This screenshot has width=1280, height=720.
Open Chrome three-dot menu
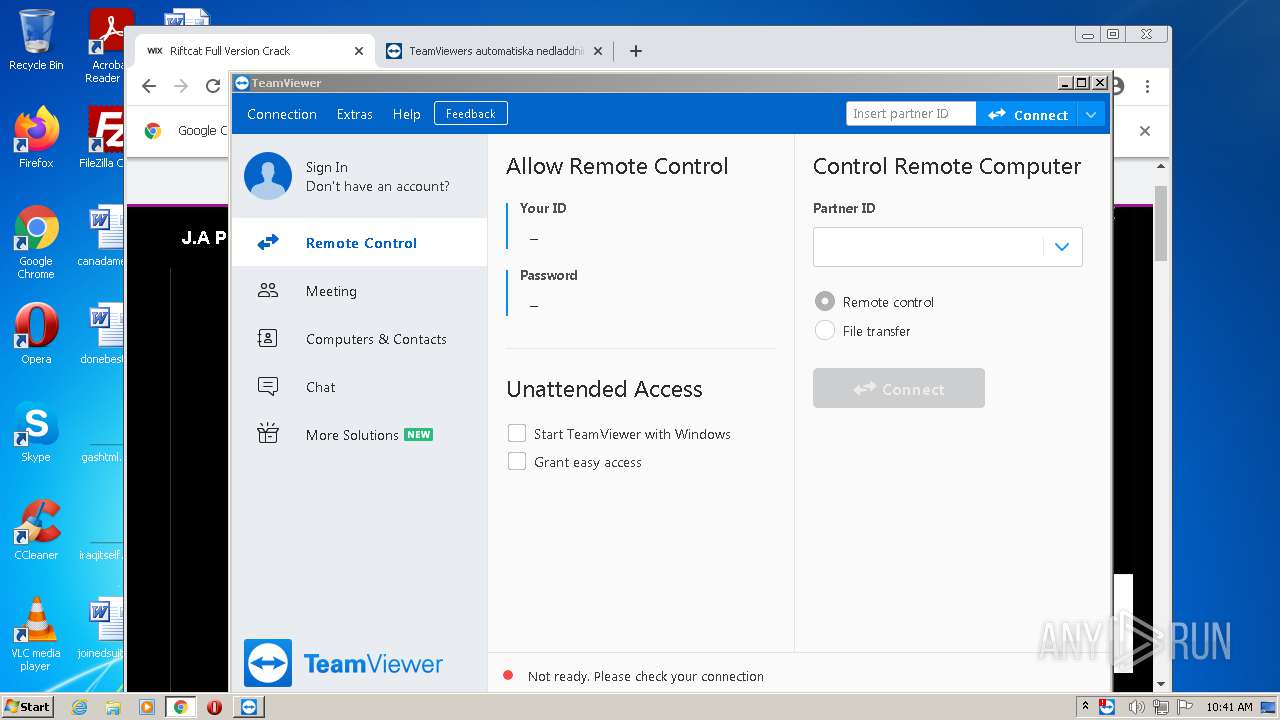(x=1148, y=86)
